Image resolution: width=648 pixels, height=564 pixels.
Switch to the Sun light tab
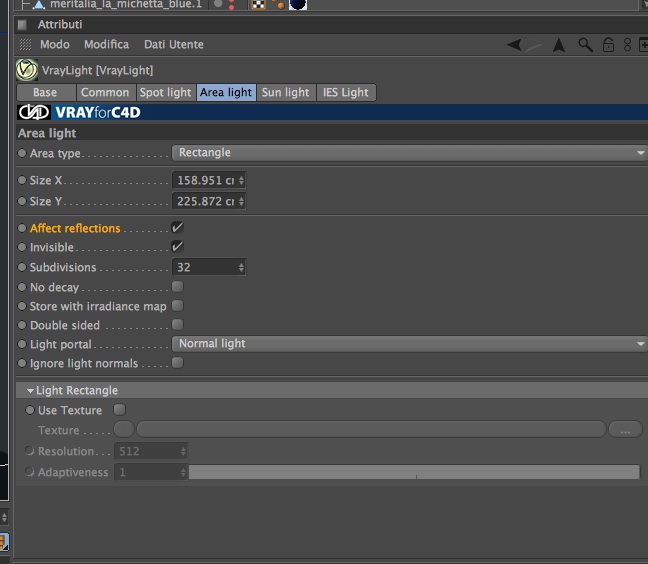[286, 92]
